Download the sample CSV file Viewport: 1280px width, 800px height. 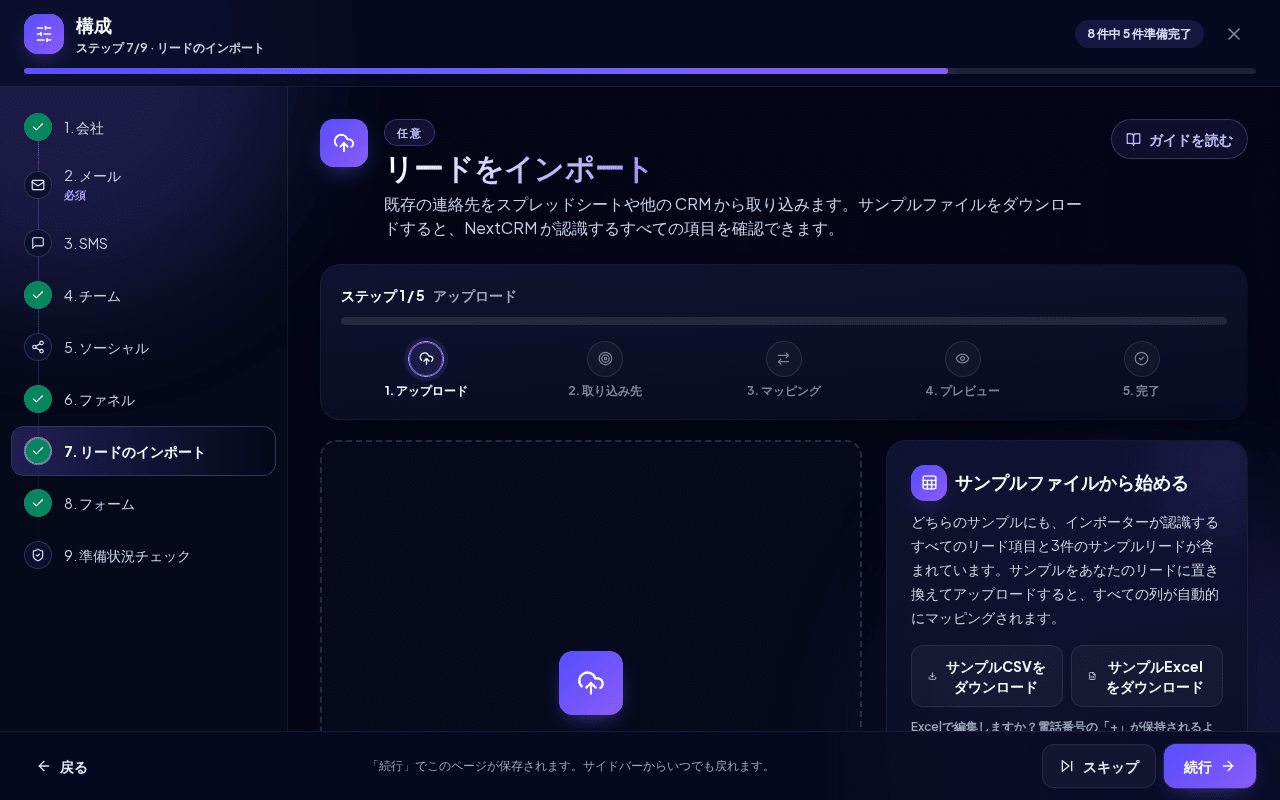987,676
